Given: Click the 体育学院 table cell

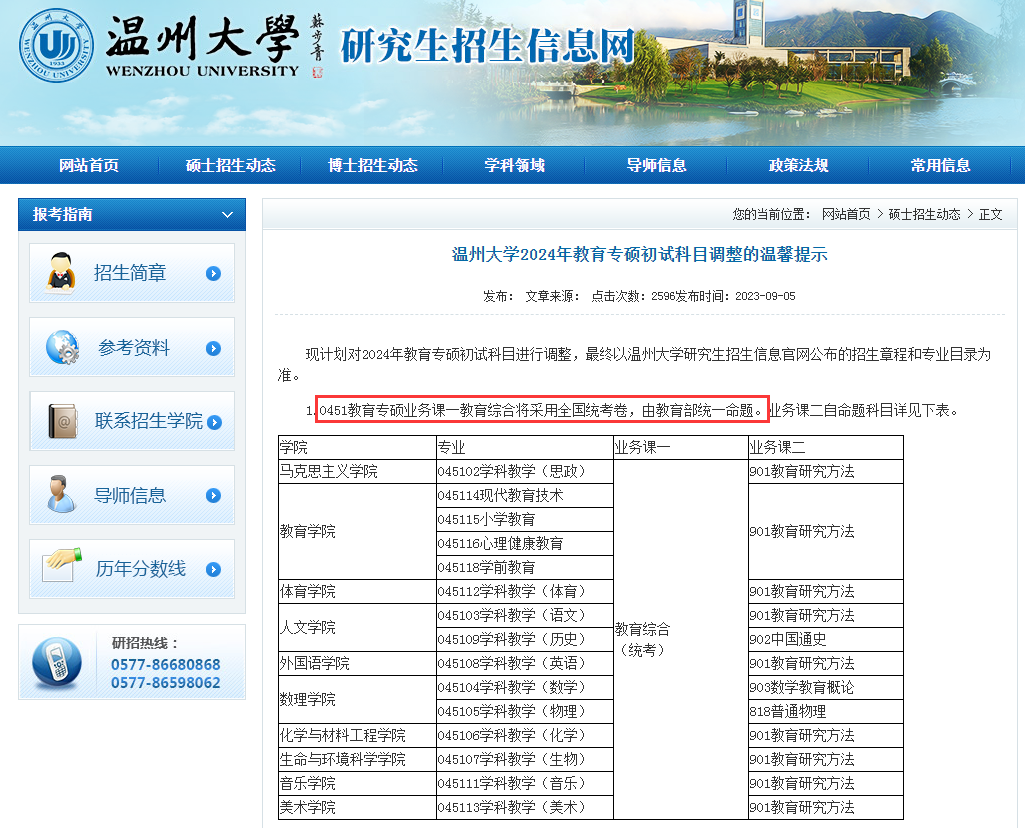Looking at the screenshot, I should pos(357,591).
